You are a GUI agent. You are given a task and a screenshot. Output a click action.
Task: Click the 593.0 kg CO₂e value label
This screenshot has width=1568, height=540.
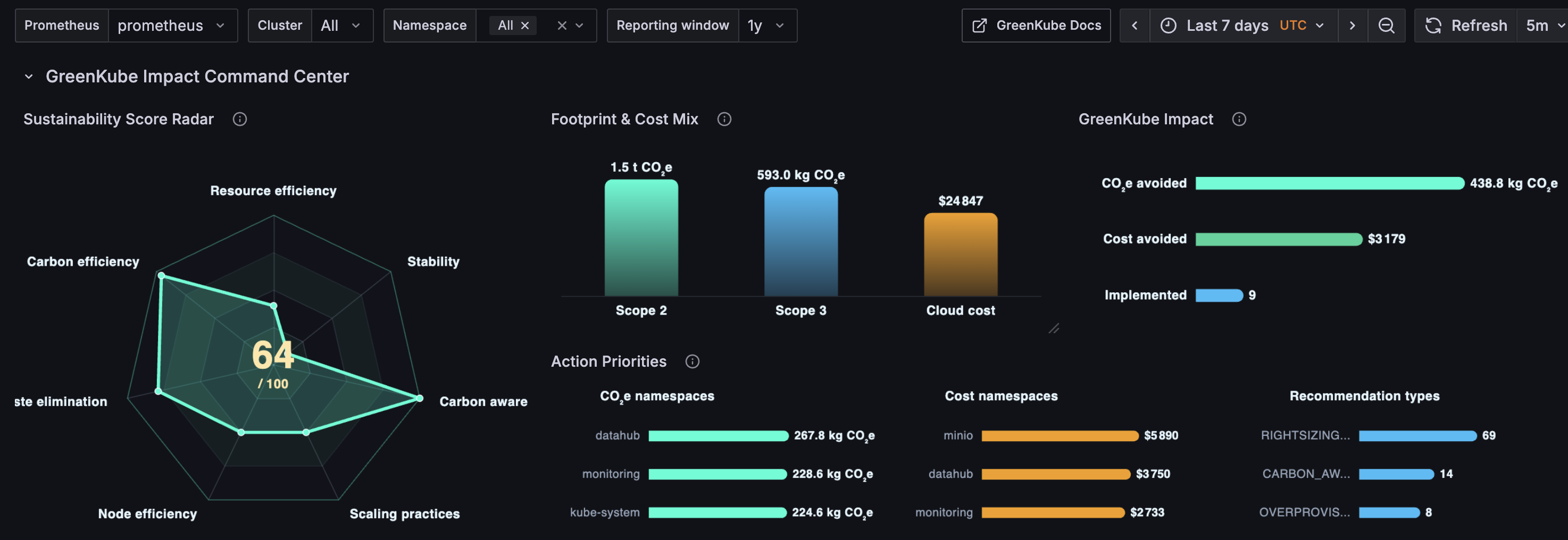(801, 176)
